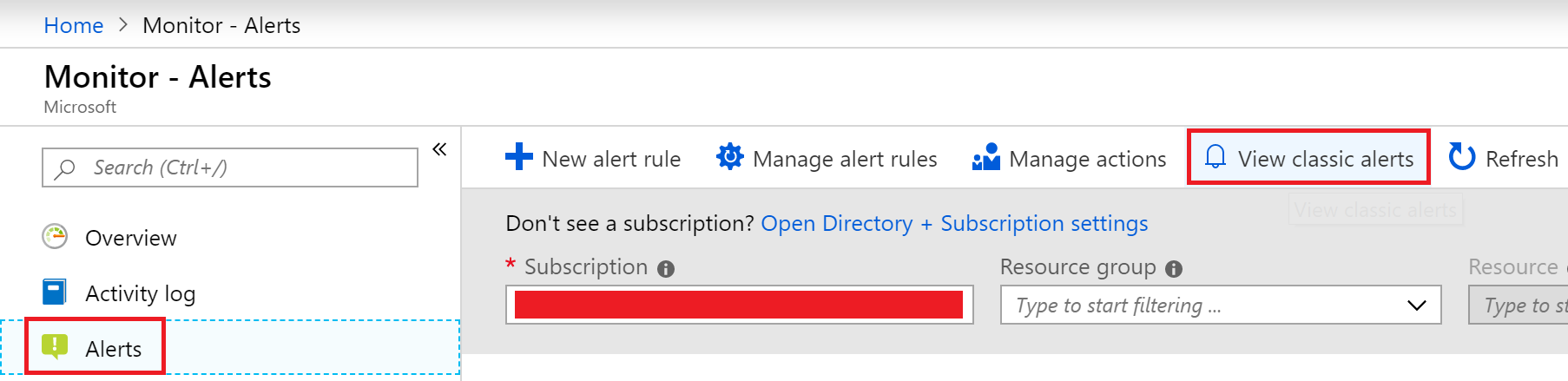The height and width of the screenshot is (381, 1568).
Task: Click the Manage actions people icon
Action: click(x=986, y=157)
